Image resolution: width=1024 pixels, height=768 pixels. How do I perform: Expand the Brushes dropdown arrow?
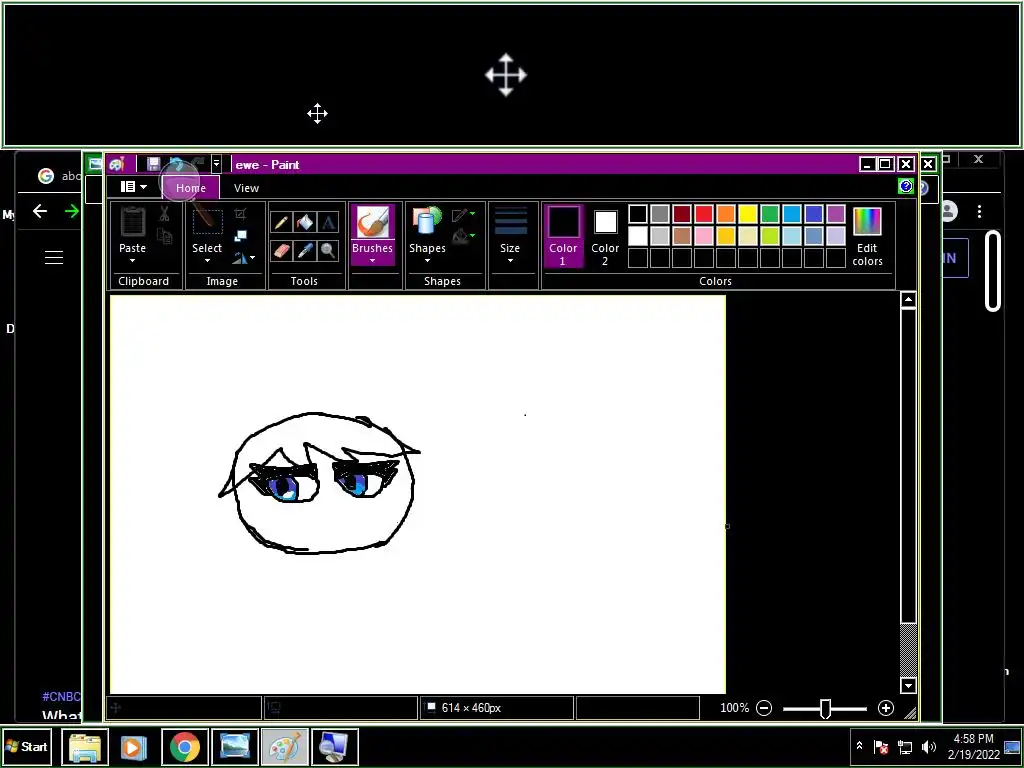pos(372,261)
